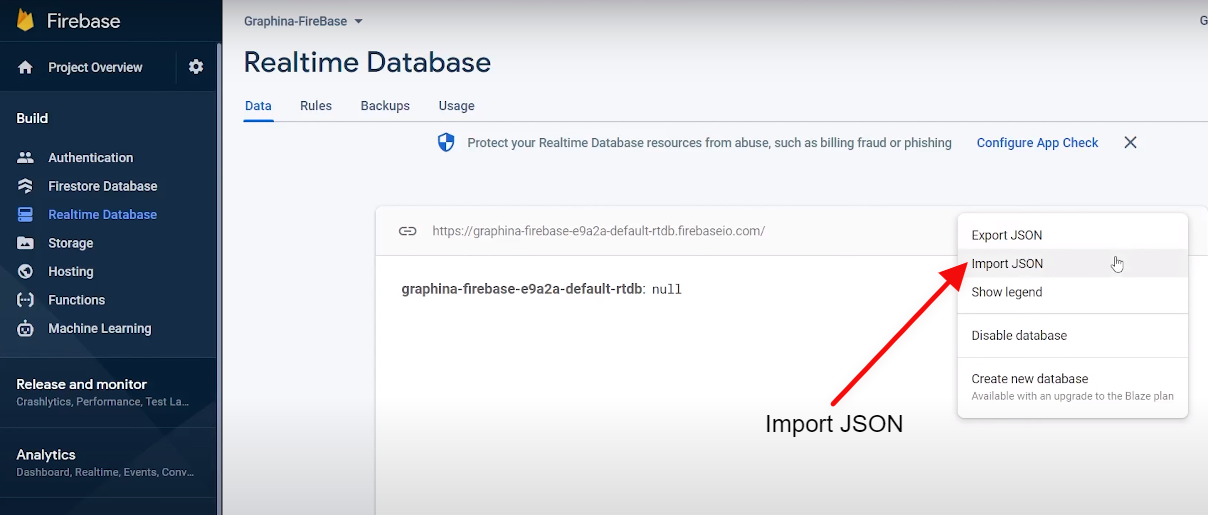Open Storage in sidebar

coord(70,243)
